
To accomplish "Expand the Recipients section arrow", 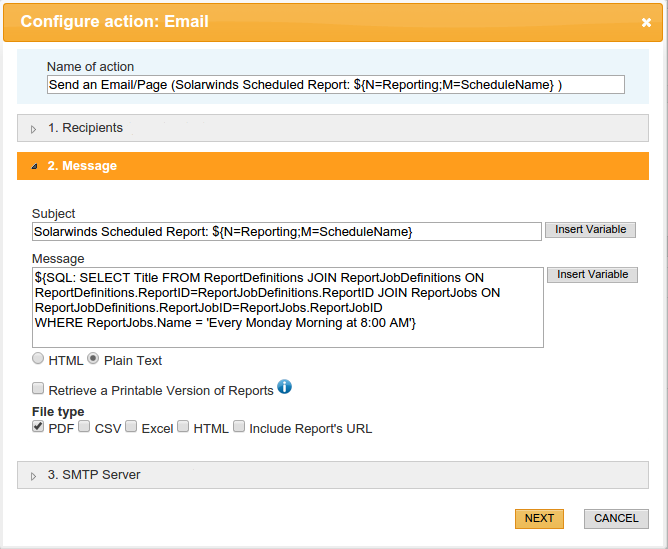I will (34, 129).
